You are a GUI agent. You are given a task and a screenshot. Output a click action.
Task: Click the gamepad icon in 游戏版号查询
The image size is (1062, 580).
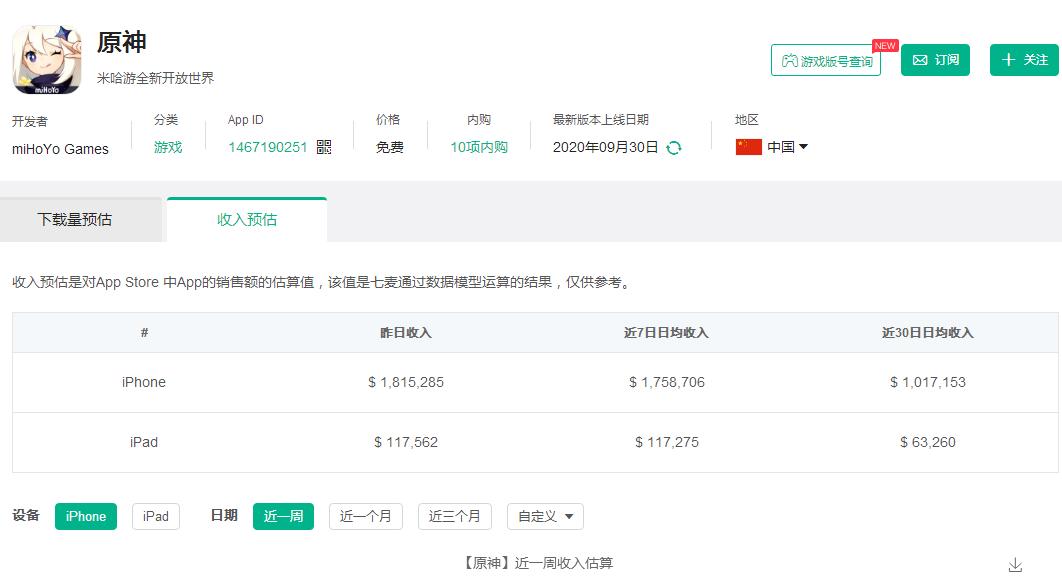[x=790, y=61]
